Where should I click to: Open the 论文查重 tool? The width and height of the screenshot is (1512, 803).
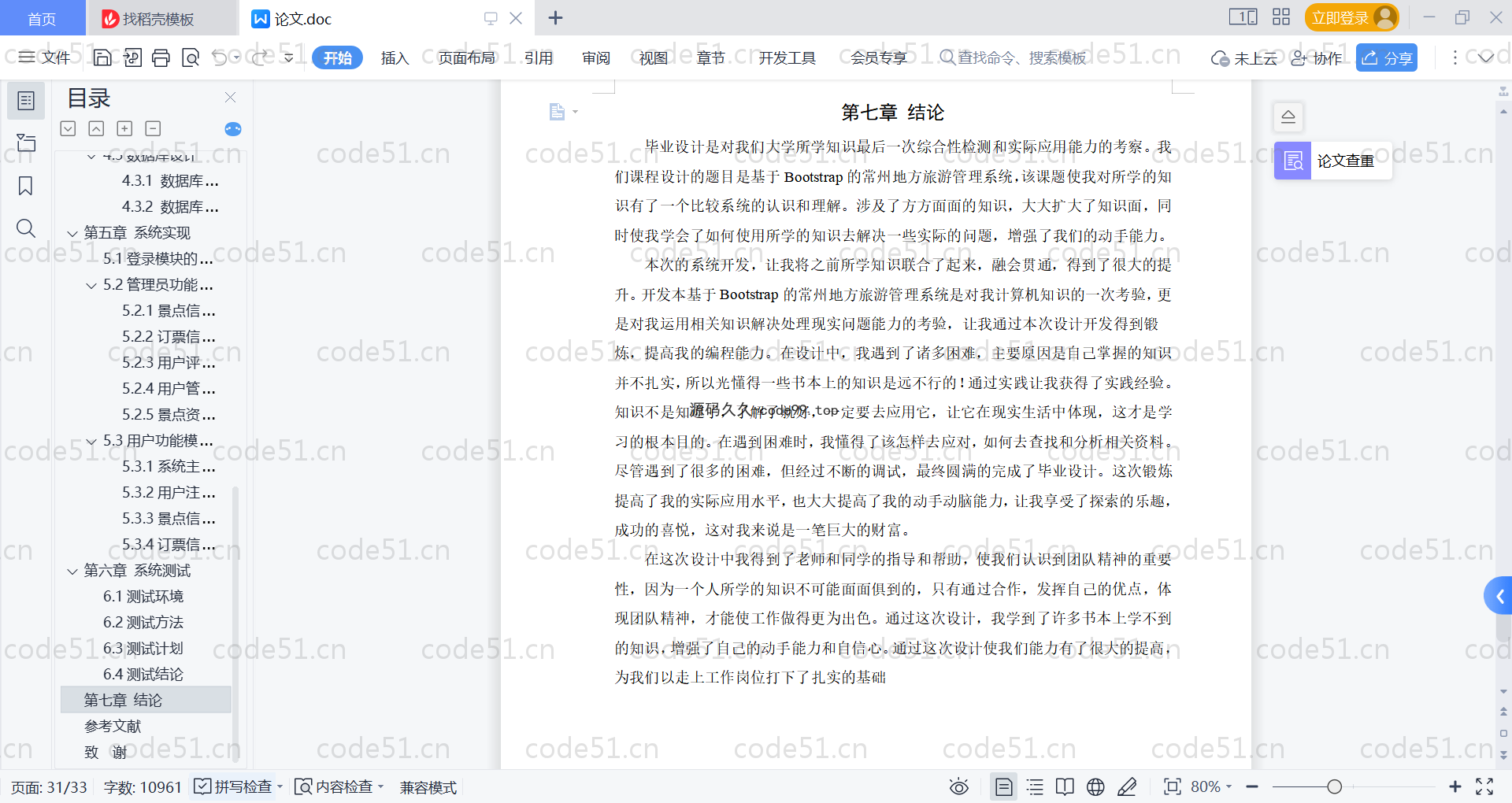click(x=1332, y=161)
